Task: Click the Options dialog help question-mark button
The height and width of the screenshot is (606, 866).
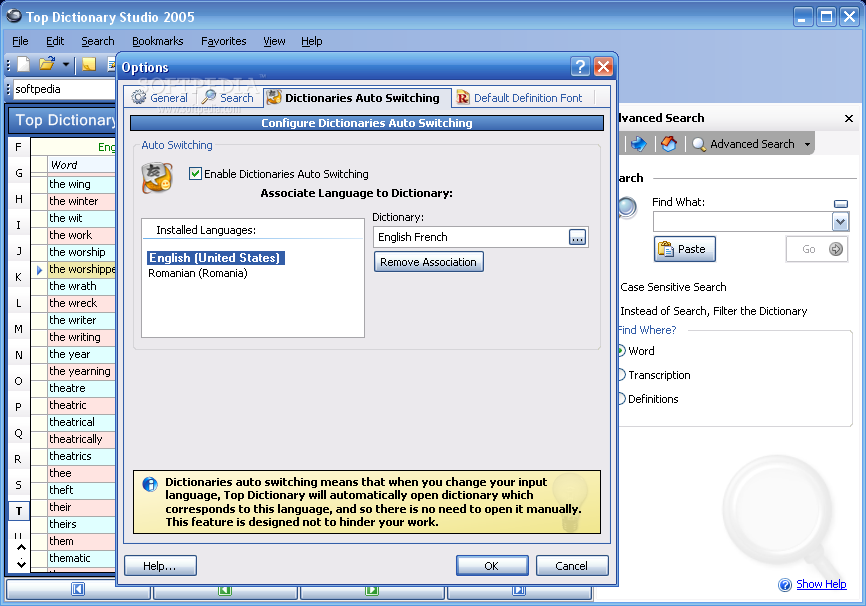Action: (x=580, y=67)
